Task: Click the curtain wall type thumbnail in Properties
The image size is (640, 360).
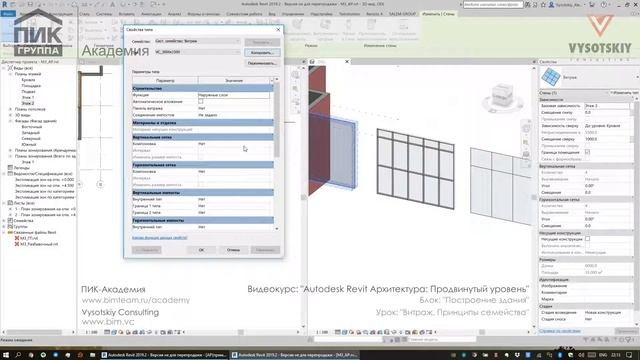Action: pyautogui.click(x=551, y=77)
